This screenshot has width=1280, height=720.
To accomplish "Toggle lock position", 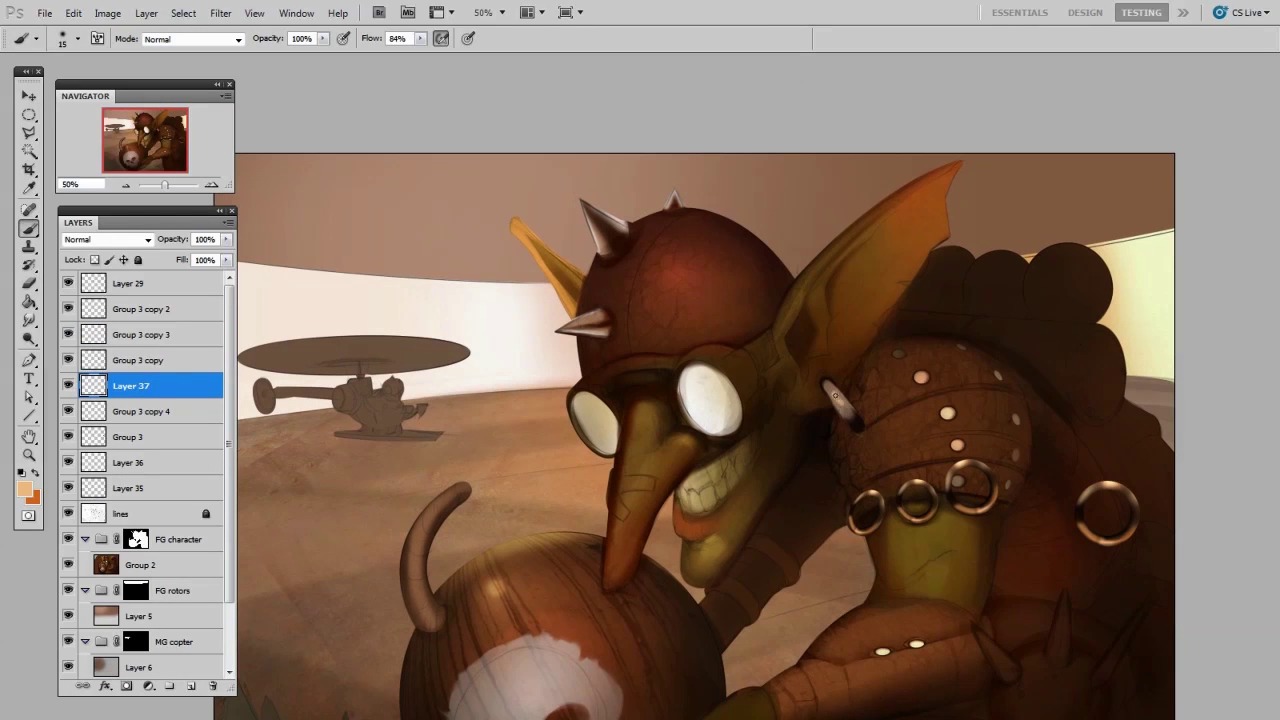I will click(124, 260).
